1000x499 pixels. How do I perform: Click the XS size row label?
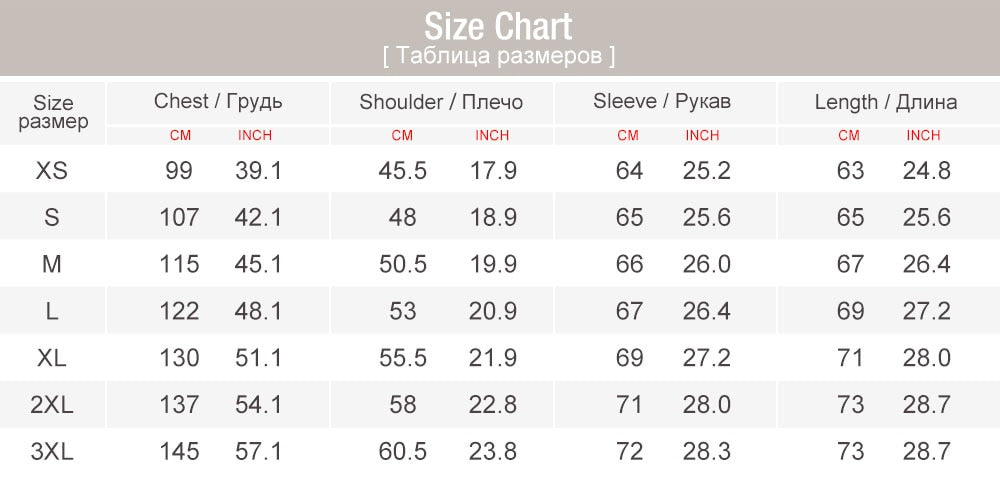tap(52, 171)
